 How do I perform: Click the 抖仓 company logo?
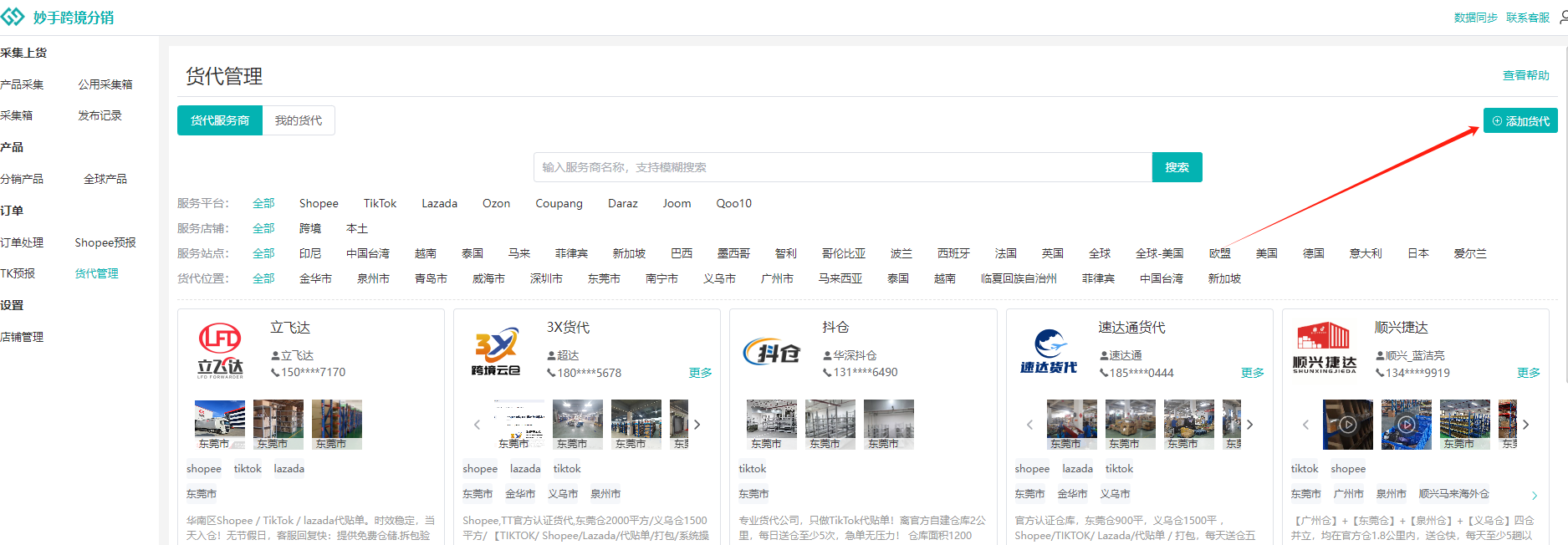(772, 354)
